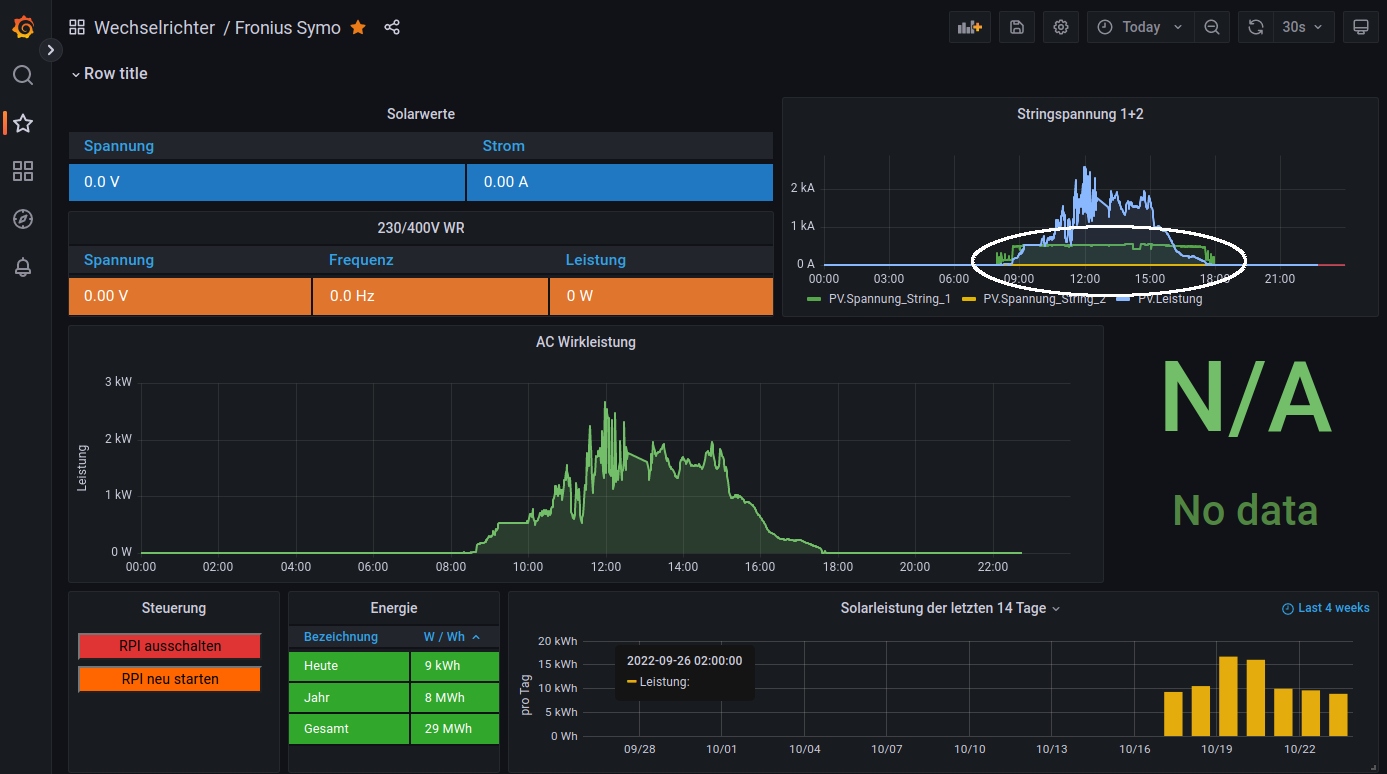Open the 30s refresh interval dropdown
This screenshot has width=1387, height=774.
click(x=1302, y=27)
